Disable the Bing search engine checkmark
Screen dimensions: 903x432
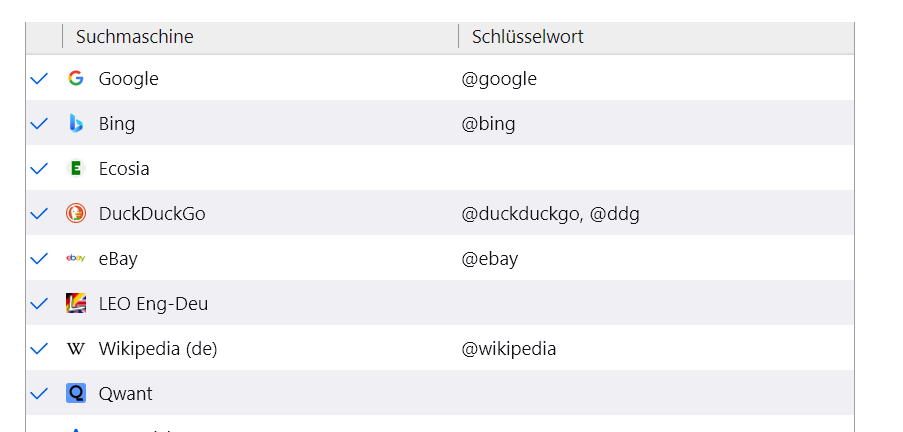click(x=40, y=123)
